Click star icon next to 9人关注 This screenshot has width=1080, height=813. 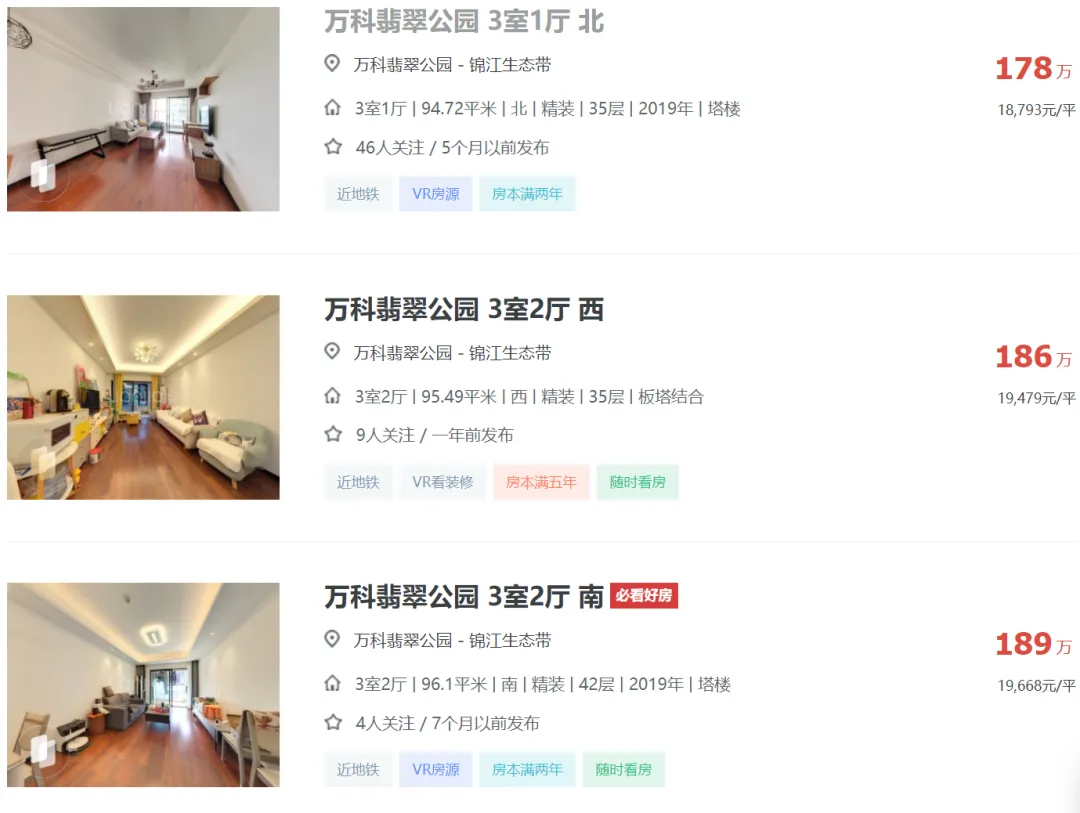coord(333,434)
